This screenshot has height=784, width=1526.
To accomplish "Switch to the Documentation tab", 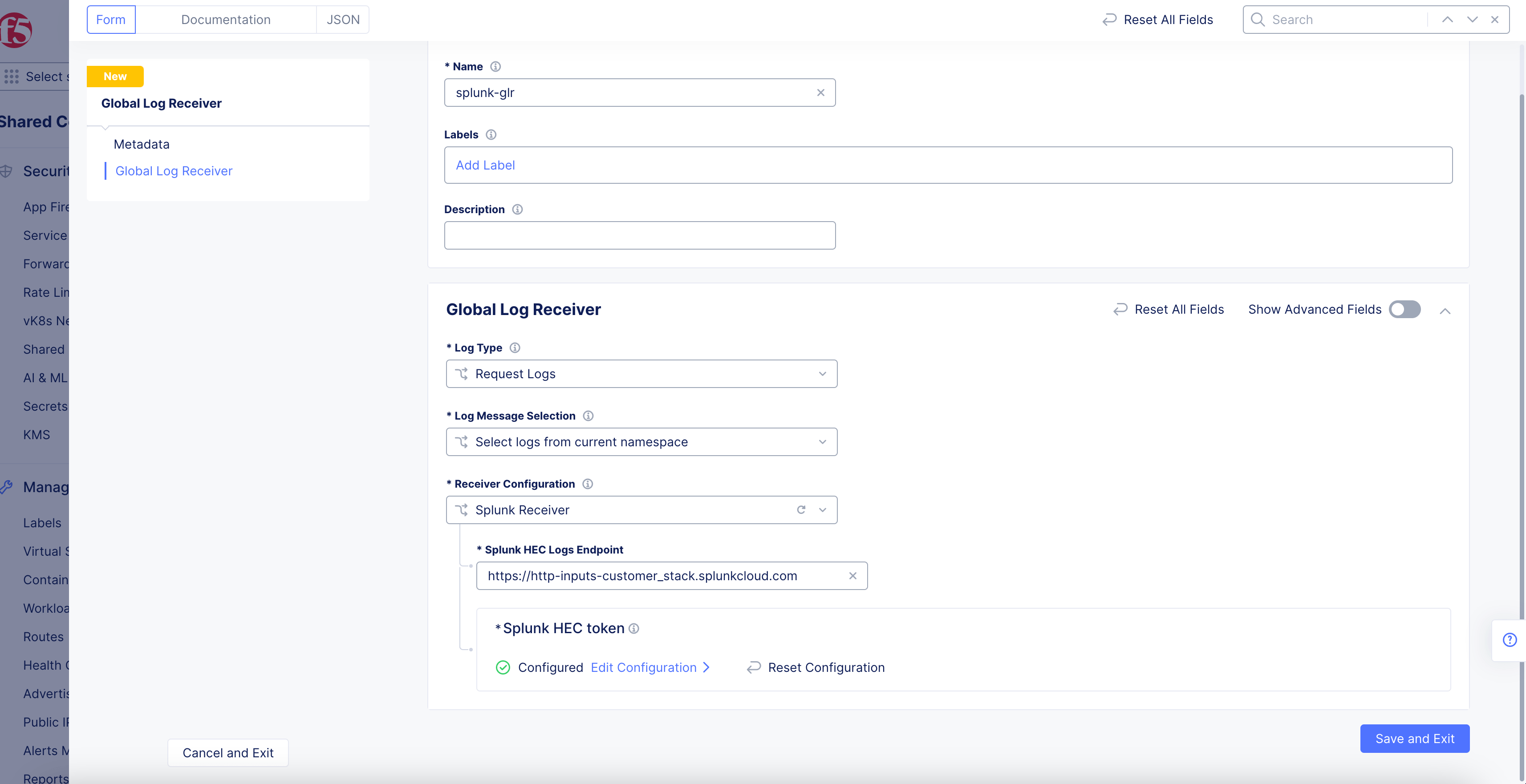I will [x=226, y=20].
